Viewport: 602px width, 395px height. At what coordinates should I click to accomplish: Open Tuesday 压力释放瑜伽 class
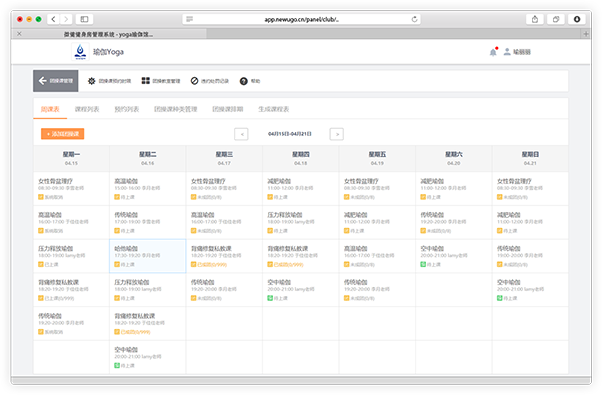147,290
